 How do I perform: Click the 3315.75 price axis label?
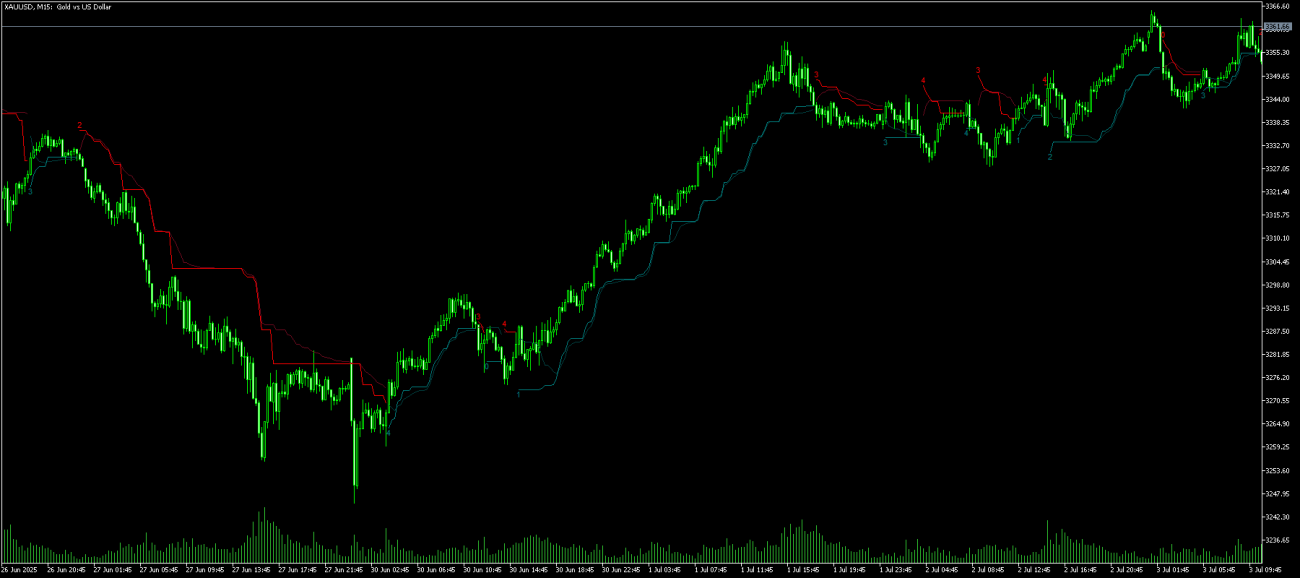click(1279, 215)
